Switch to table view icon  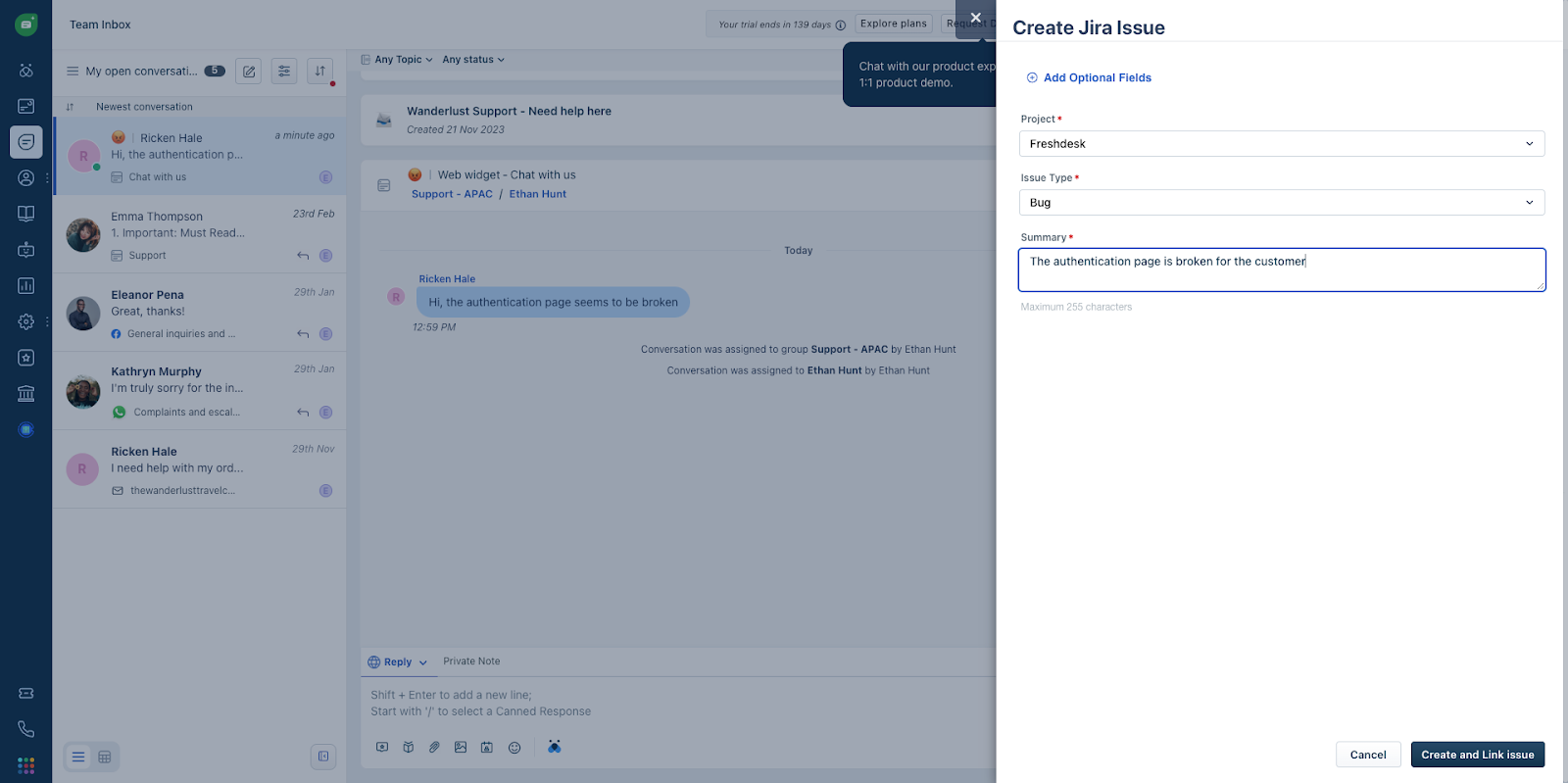[105, 757]
